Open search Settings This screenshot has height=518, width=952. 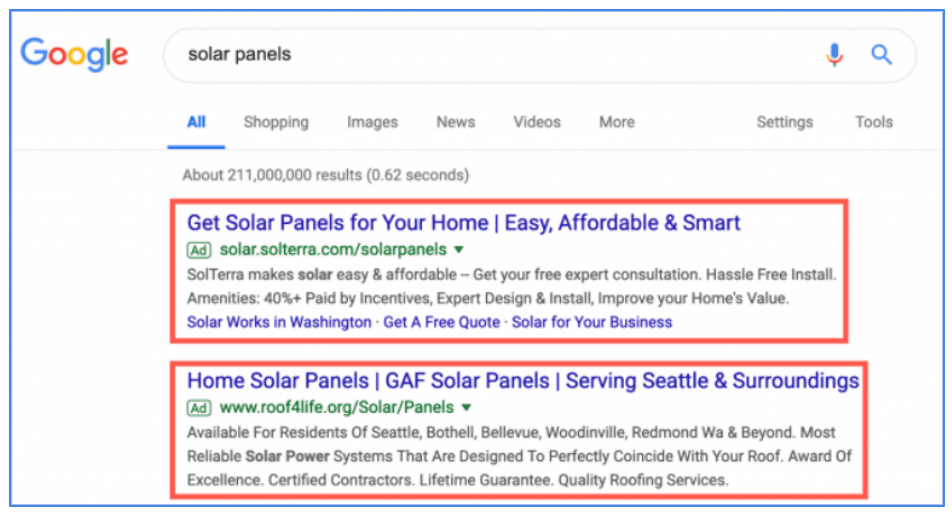784,122
